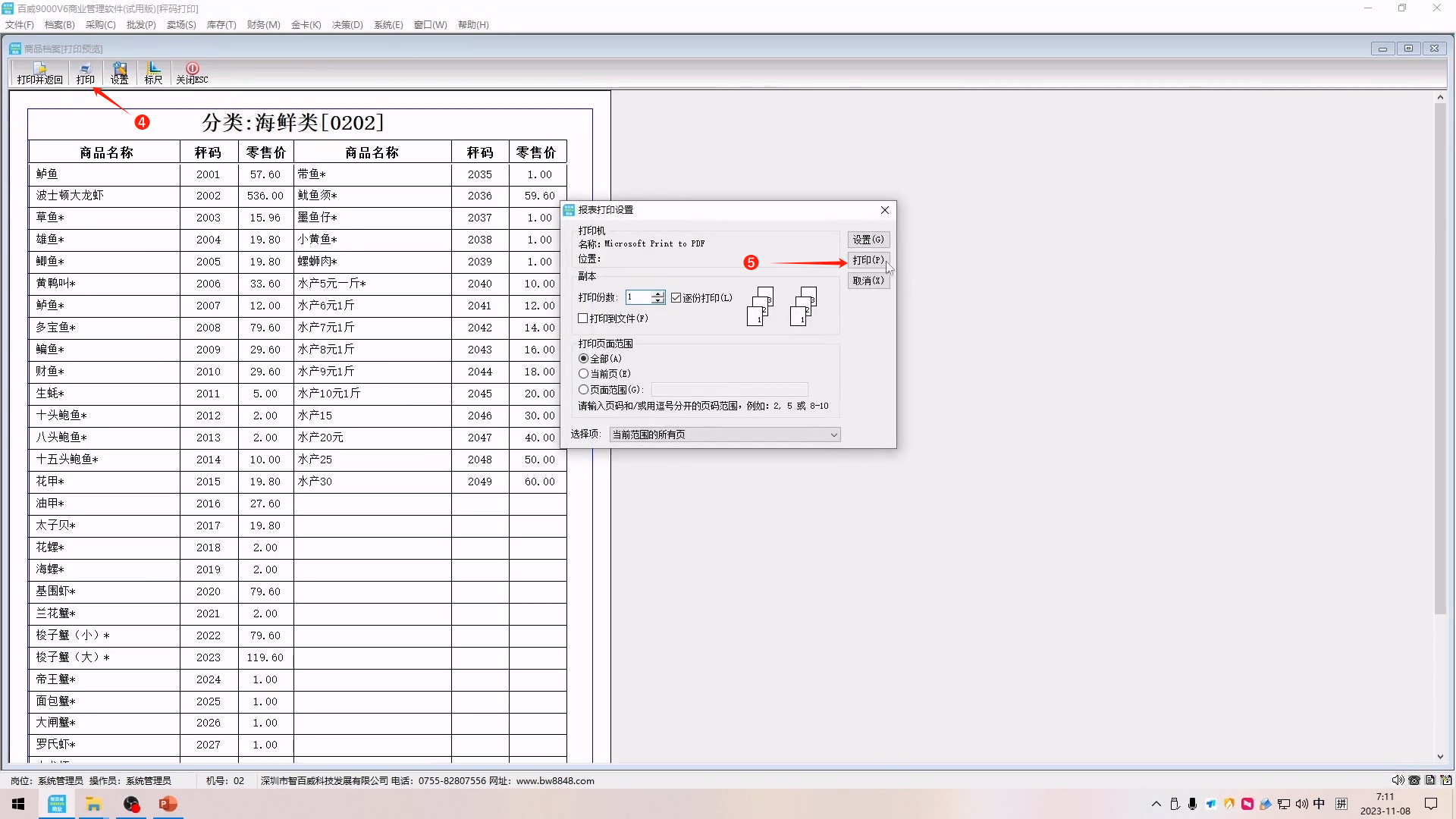Choose the 页面范围 radio option
The image size is (1456, 819).
click(583, 390)
